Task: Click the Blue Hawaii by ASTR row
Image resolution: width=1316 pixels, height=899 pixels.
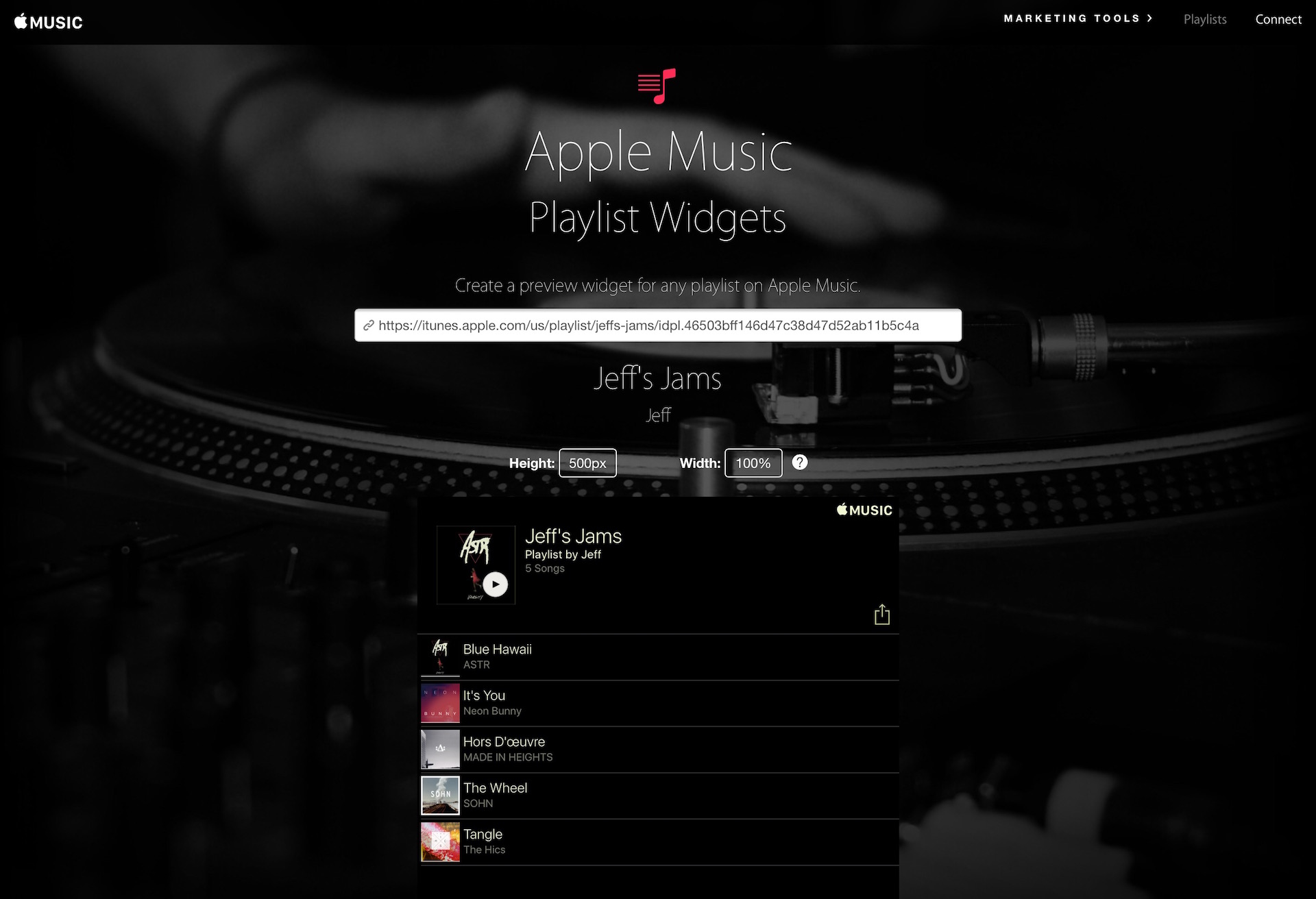Action: pyautogui.click(x=658, y=656)
